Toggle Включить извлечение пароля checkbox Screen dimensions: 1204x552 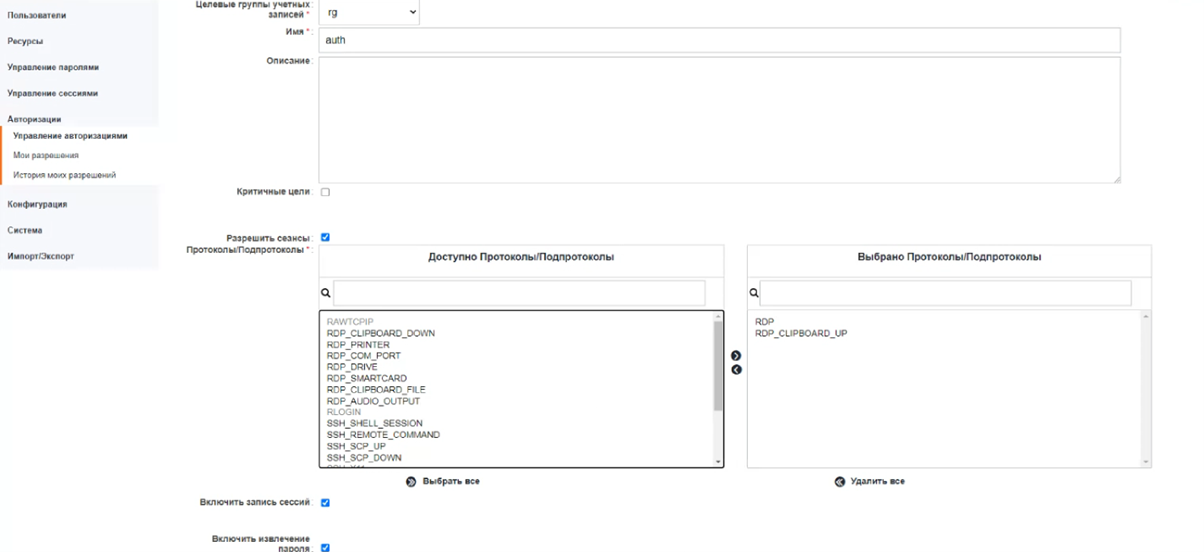pyautogui.click(x=325, y=547)
